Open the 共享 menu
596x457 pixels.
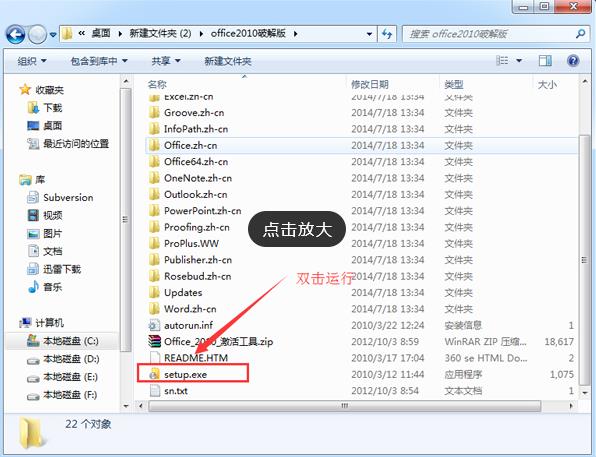pos(166,61)
